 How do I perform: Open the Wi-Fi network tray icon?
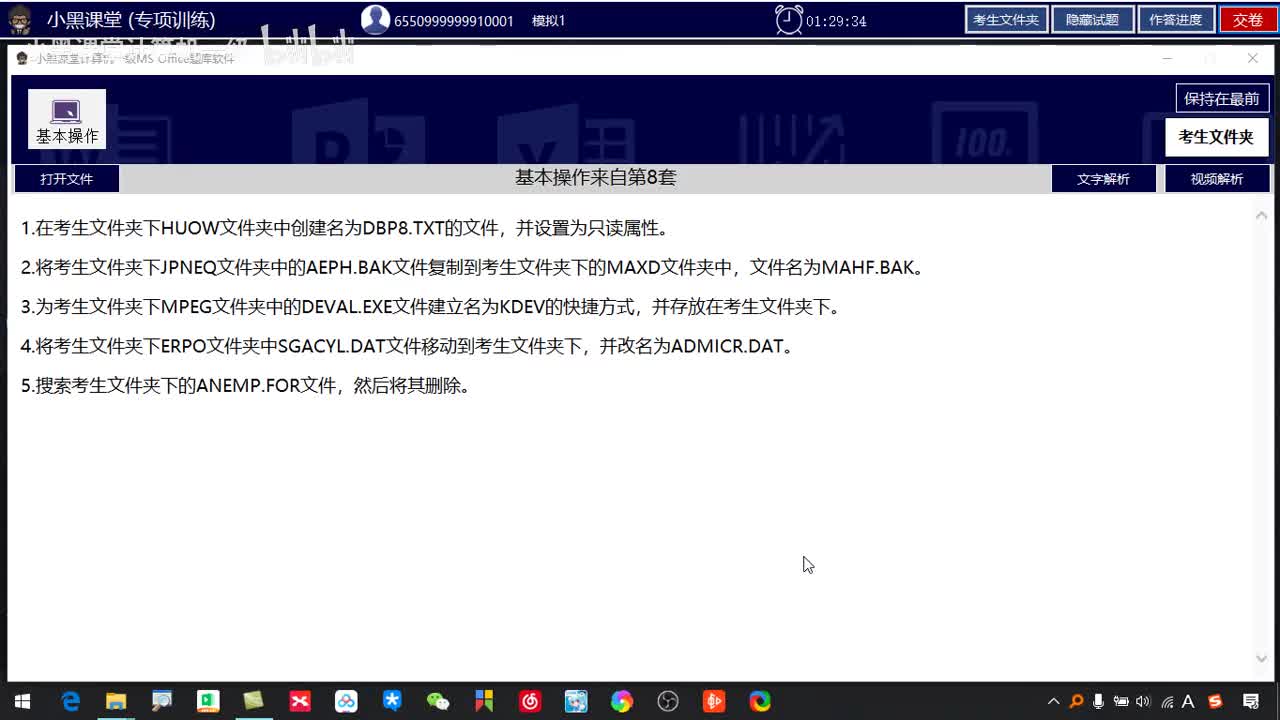coord(1166,701)
